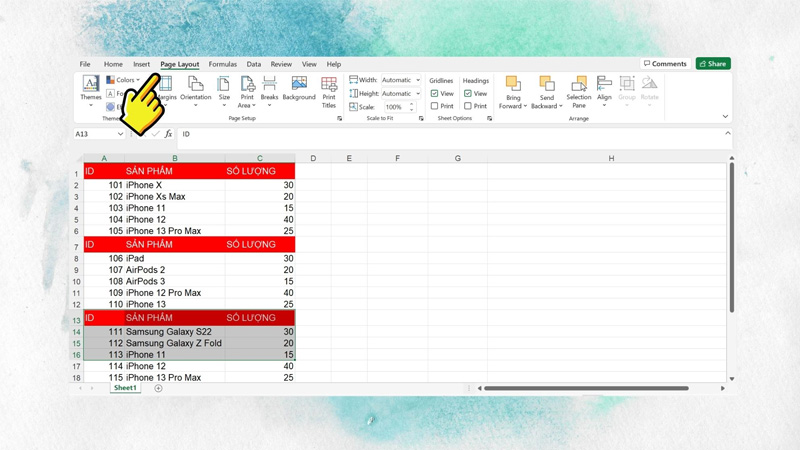Switch to the Home tab
The image size is (800, 450).
[x=113, y=64]
